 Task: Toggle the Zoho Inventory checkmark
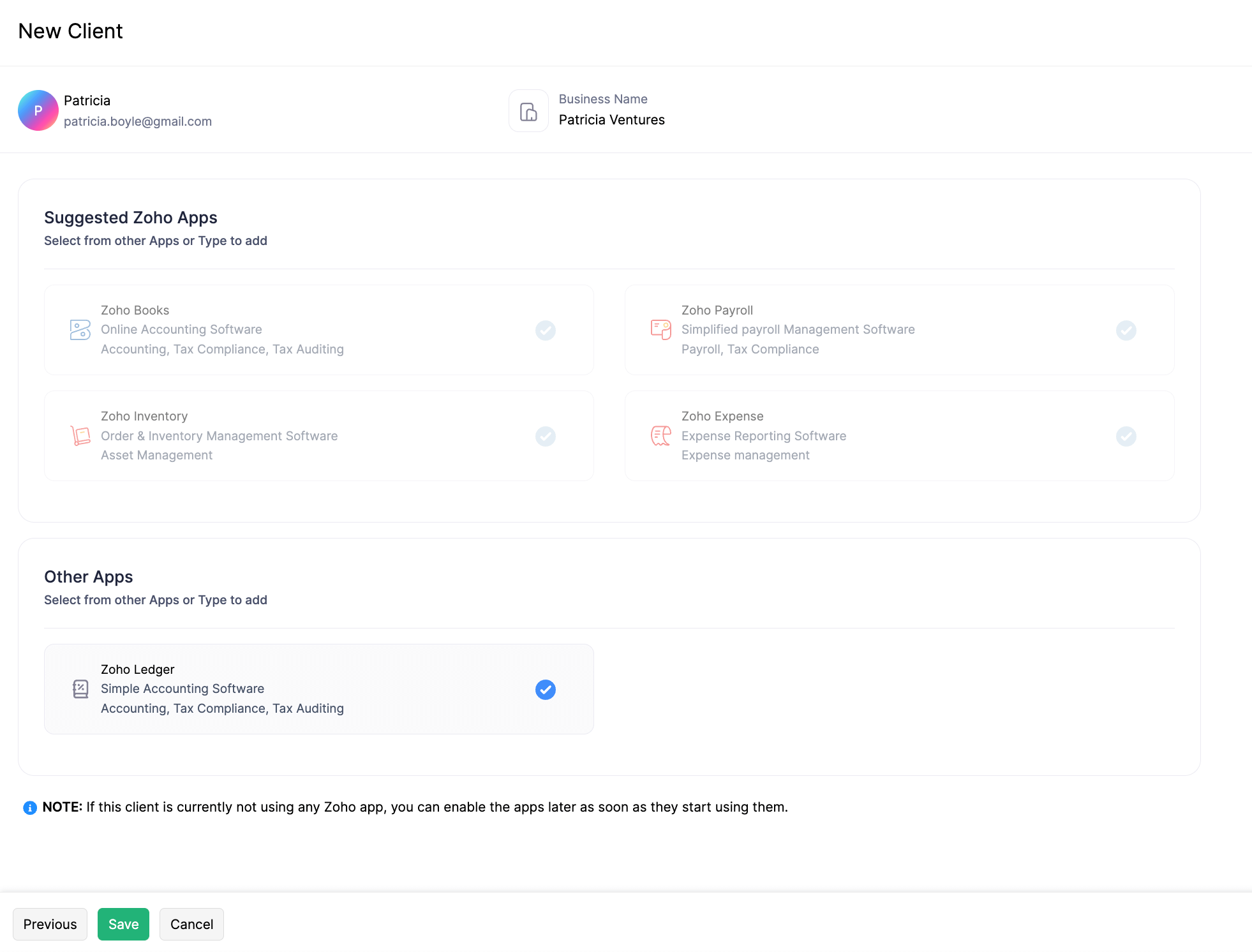pos(545,436)
